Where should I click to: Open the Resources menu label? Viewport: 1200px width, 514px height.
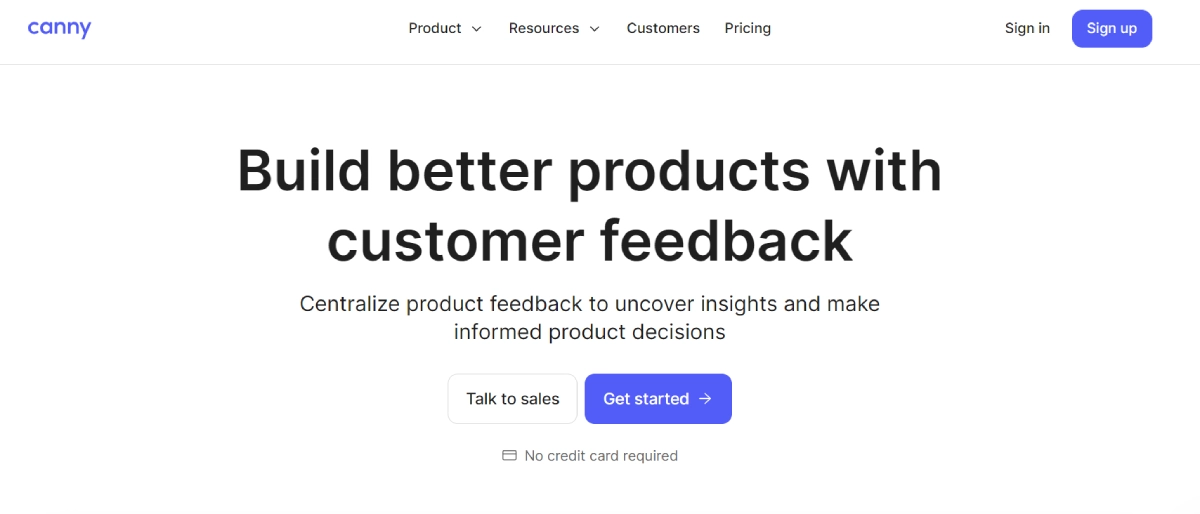[544, 28]
